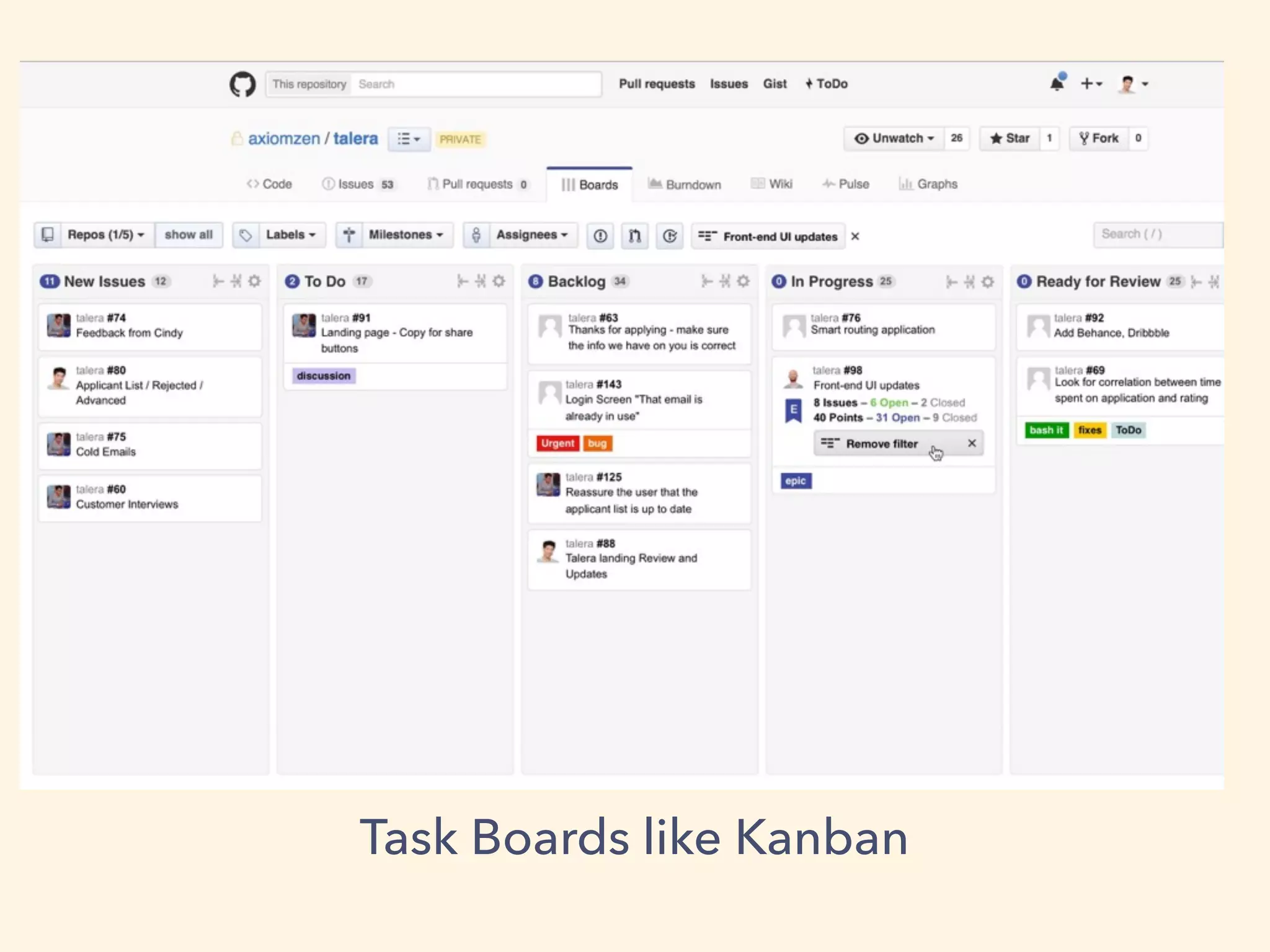Viewport: 1270px width, 952px height.
Task: Click the red Urgent label
Action: coord(557,443)
